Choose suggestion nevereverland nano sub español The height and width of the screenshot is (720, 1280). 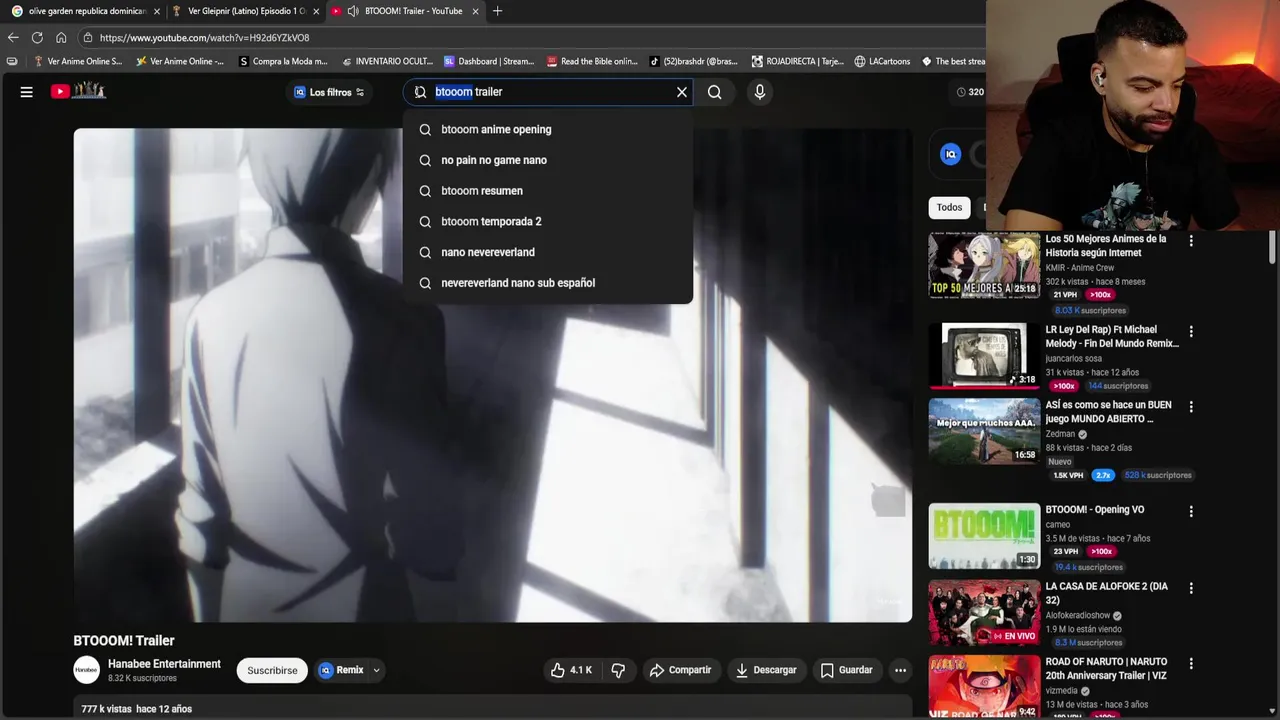click(x=548, y=283)
